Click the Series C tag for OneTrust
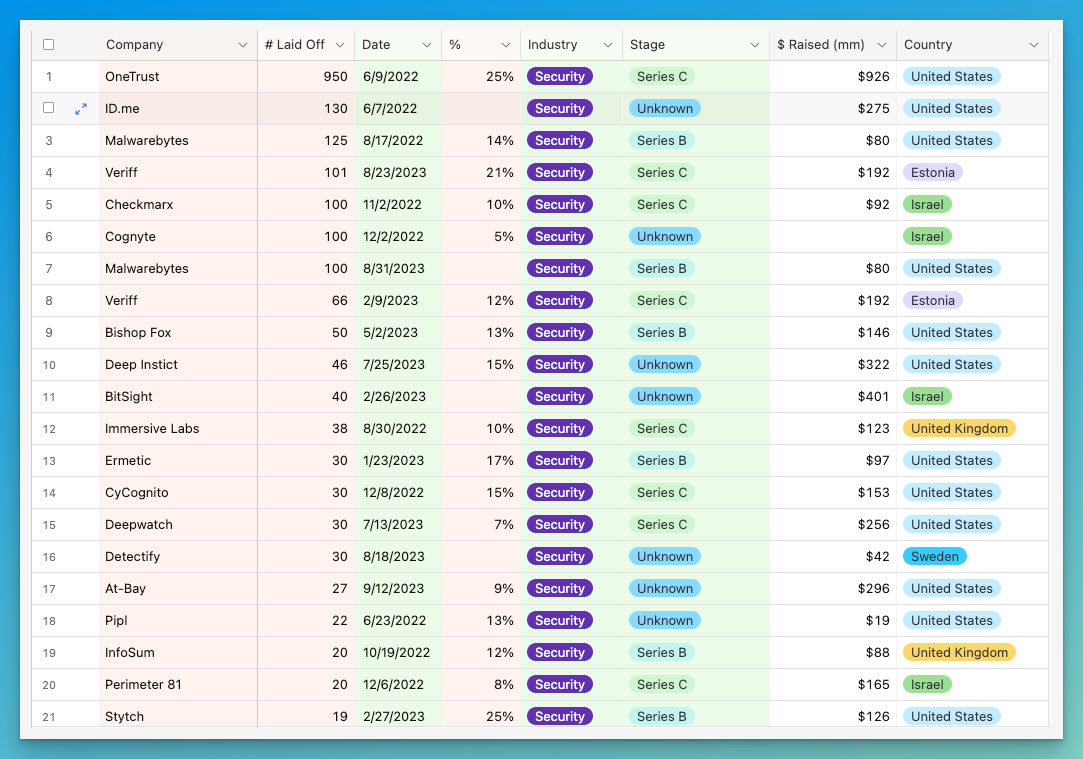The height and width of the screenshot is (759, 1083). pos(662,77)
